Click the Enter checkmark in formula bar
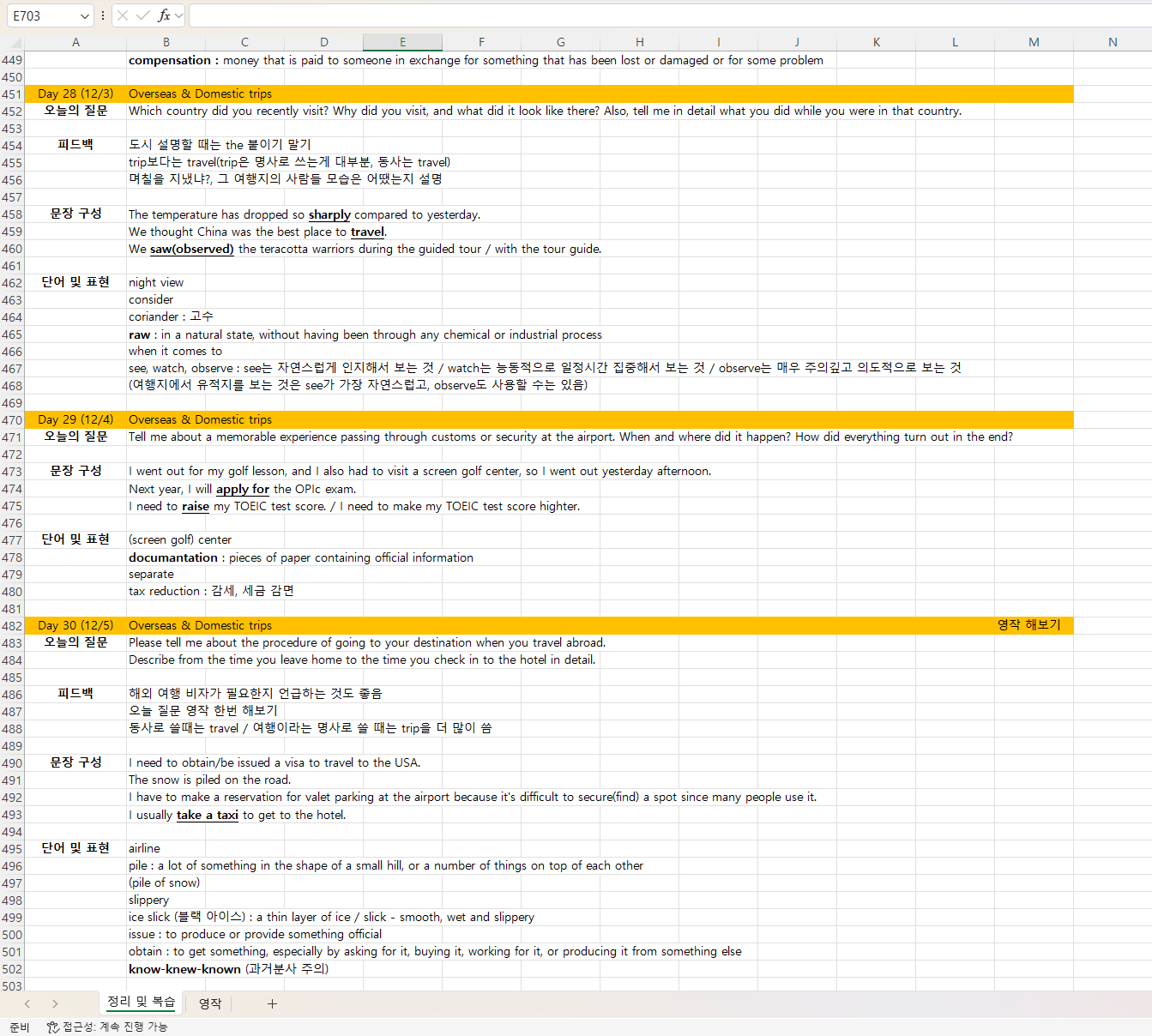This screenshot has width=1152, height=1036. pos(142,15)
